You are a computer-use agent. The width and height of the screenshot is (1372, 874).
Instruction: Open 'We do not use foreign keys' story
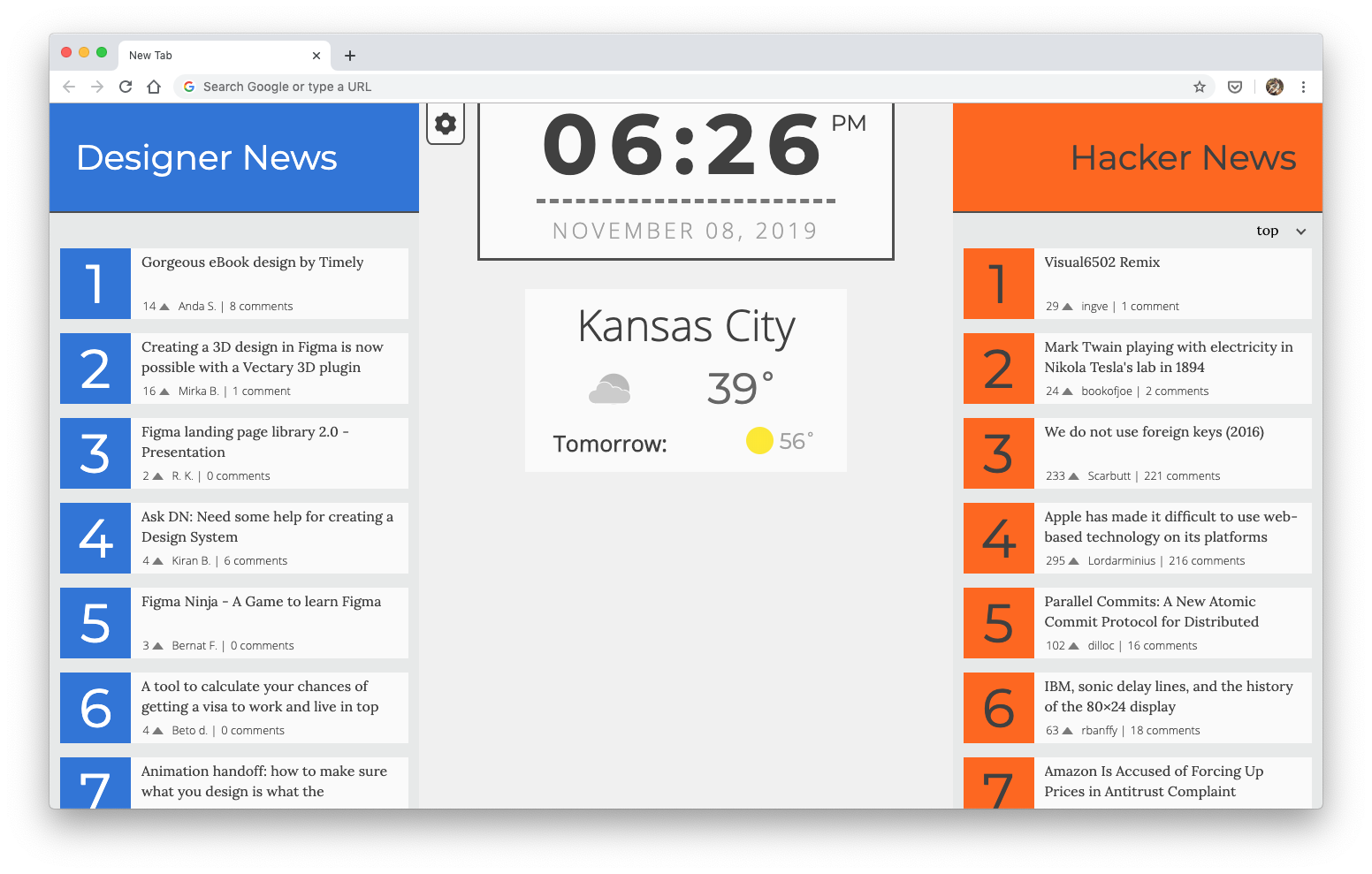tap(1154, 432)
